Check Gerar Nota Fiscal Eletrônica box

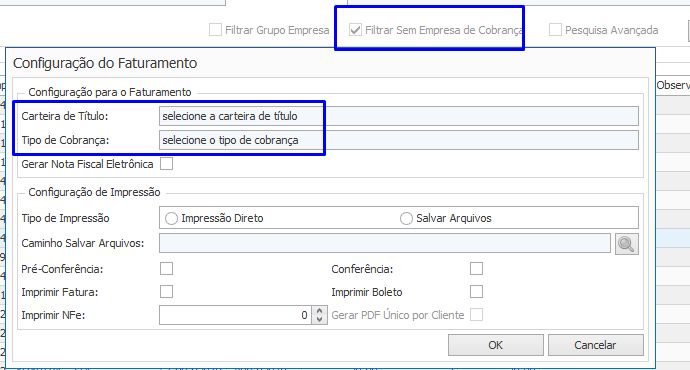tap(166, 164)
